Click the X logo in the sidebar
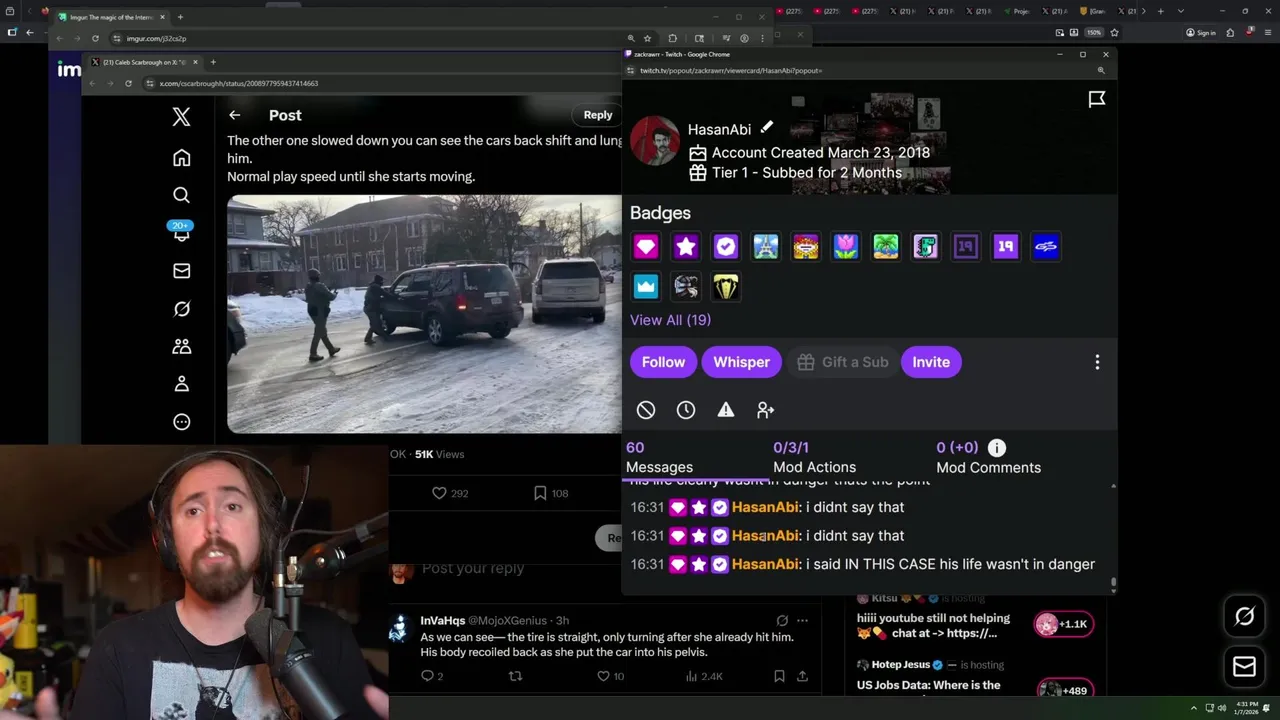 (181, 117)
